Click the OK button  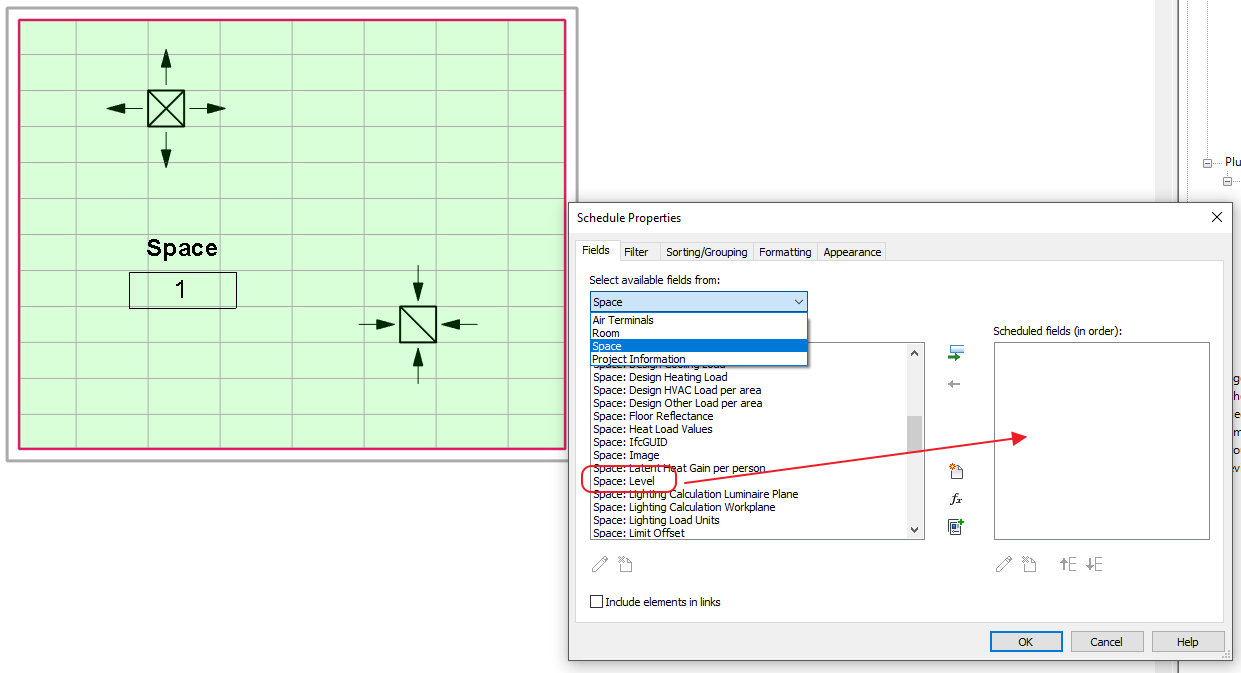[1026, 641]
